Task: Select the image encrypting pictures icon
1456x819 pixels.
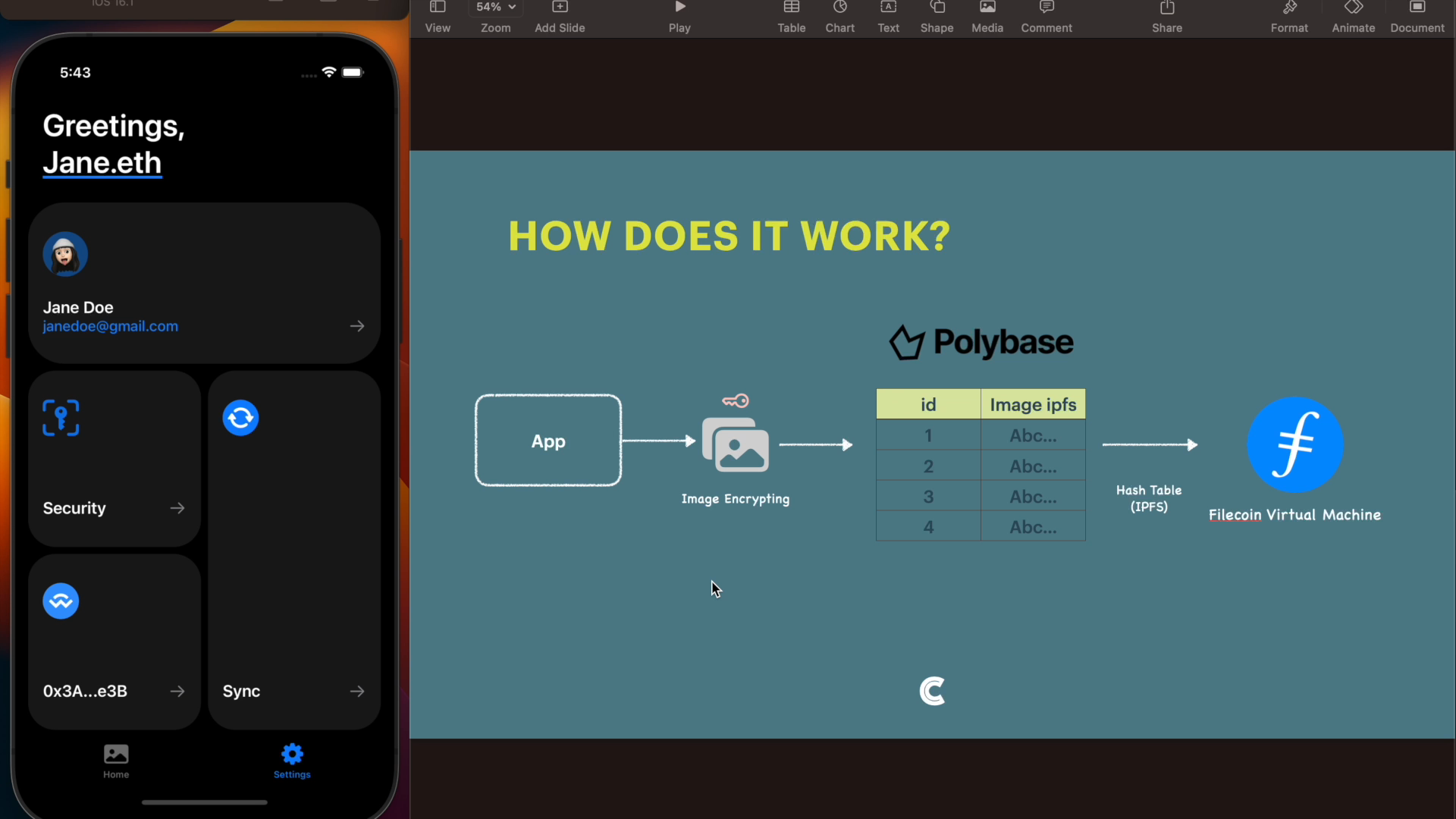Action: [736, 444]
